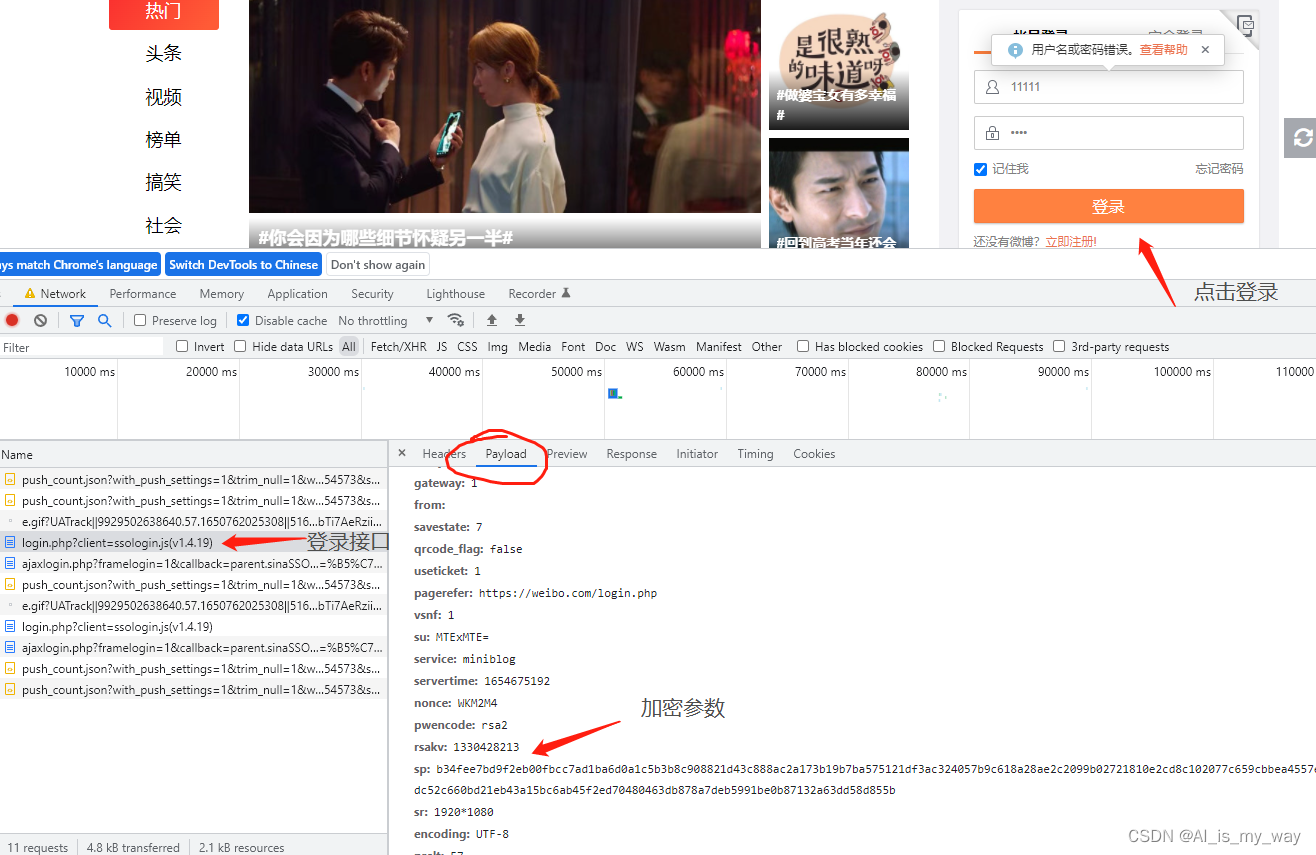Uncheck Disable cache checkbox
This screenshot has width=1316, height=855.
pos(243,320)
